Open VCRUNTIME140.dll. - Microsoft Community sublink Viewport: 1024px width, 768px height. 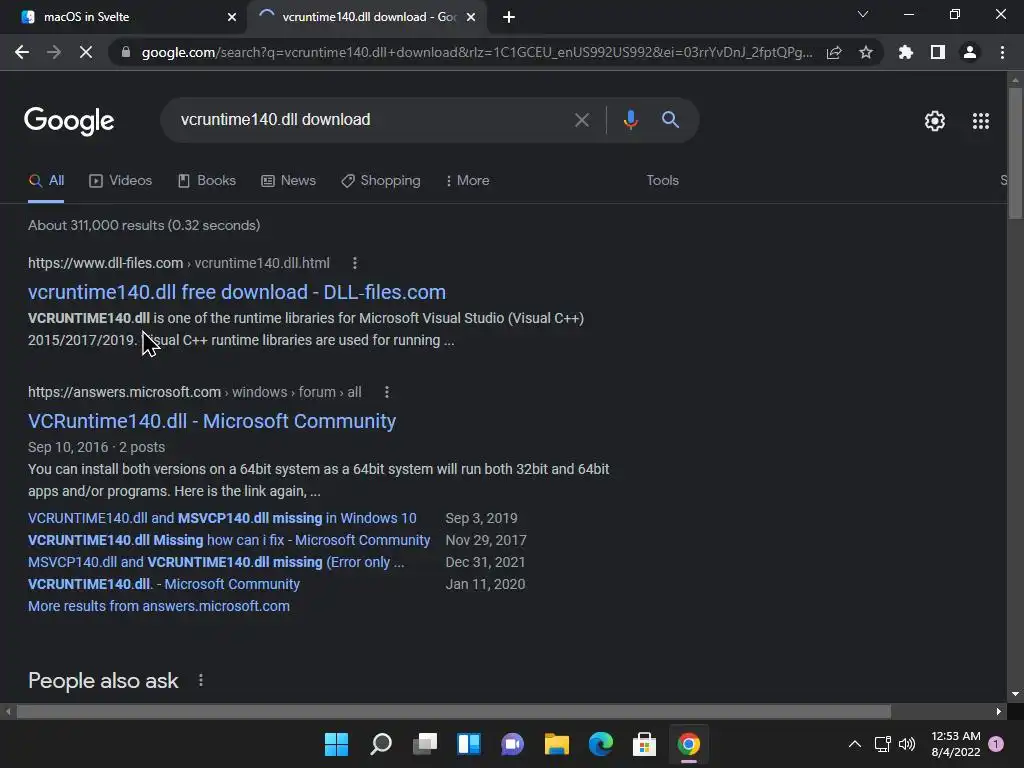tap(164, 584)
